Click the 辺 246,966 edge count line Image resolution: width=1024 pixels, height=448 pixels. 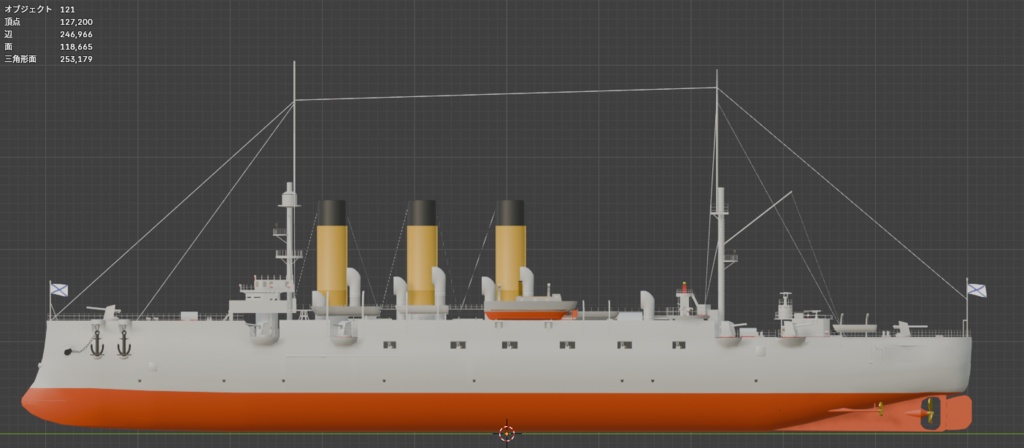48,35
